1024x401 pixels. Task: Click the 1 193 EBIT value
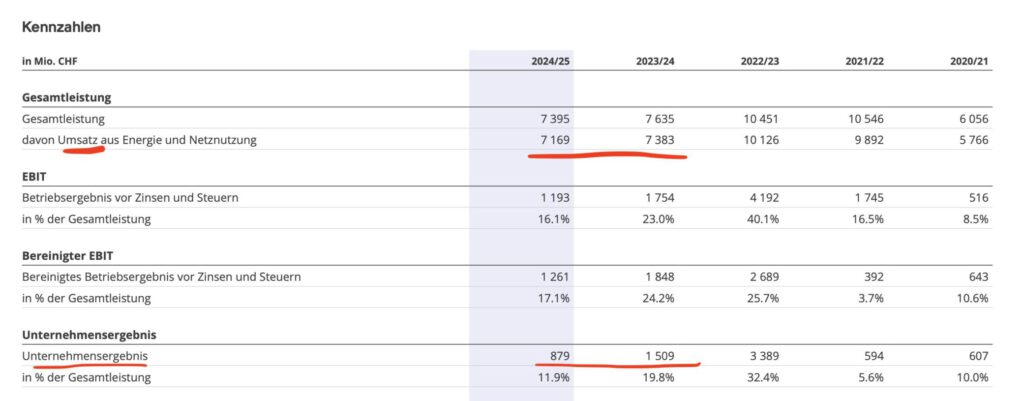553,197
